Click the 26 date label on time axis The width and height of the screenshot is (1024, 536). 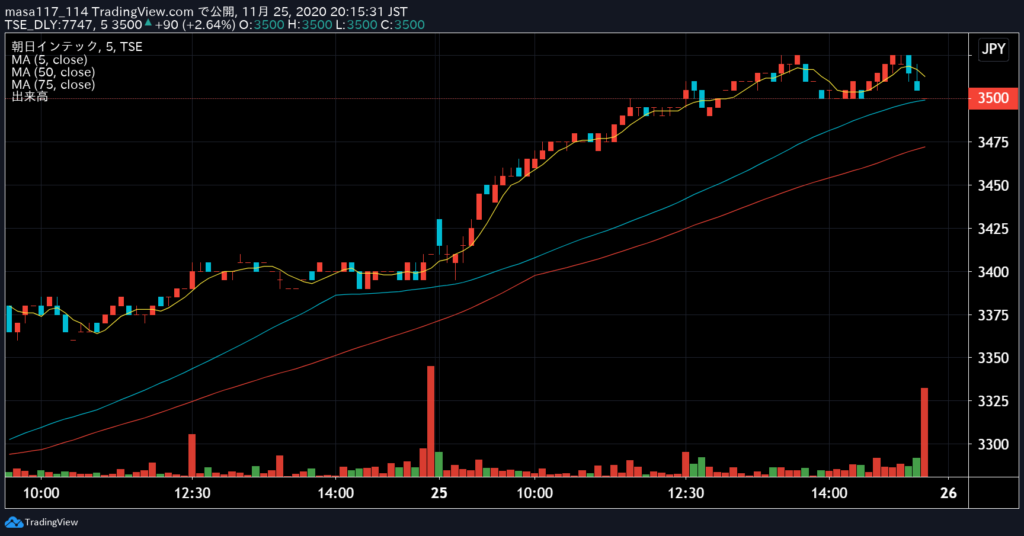[948, 493]
